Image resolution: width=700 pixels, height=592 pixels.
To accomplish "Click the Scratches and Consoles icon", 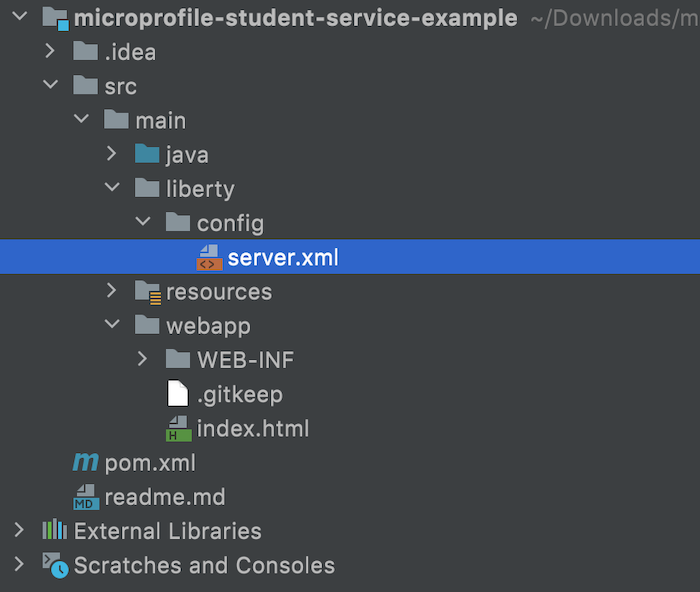I will click(55, 565).
